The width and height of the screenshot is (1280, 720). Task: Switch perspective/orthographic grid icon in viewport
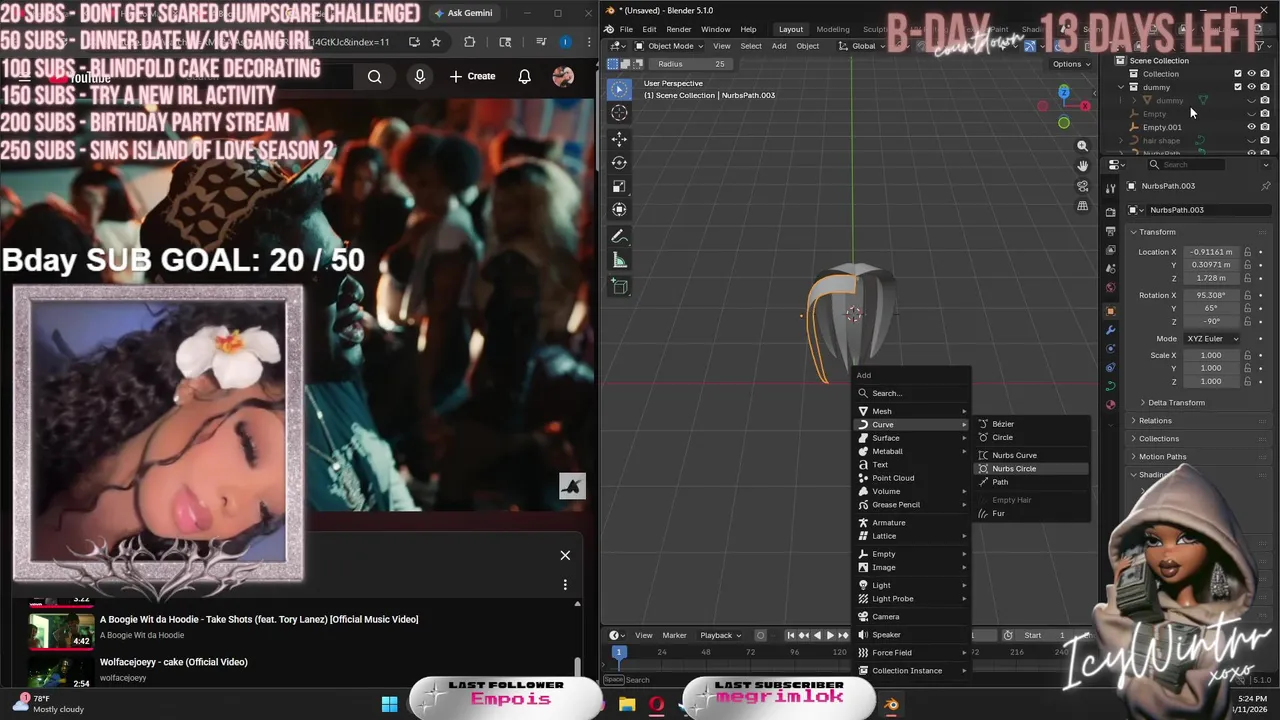coord(1082,206)
